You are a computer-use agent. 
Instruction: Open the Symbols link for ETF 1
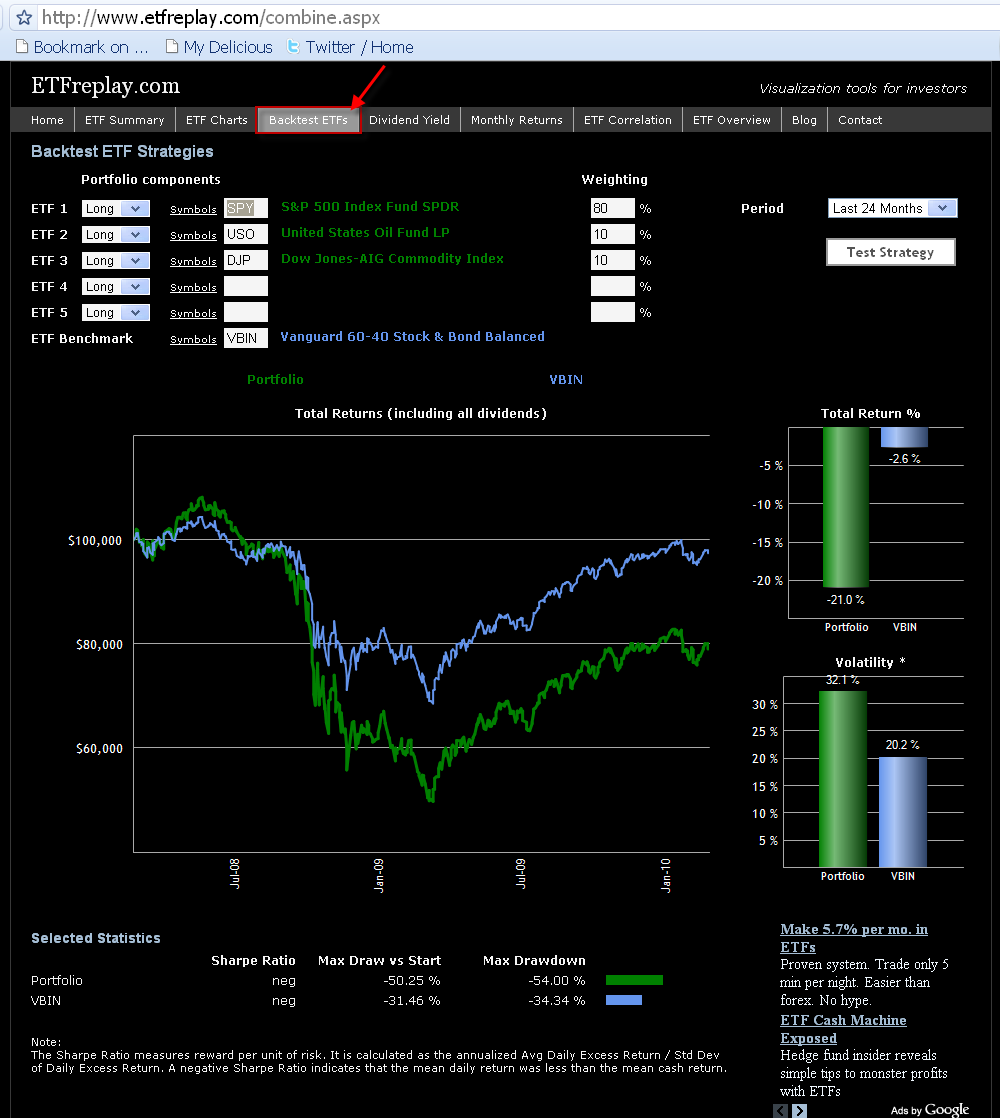(x=193, y=210)
